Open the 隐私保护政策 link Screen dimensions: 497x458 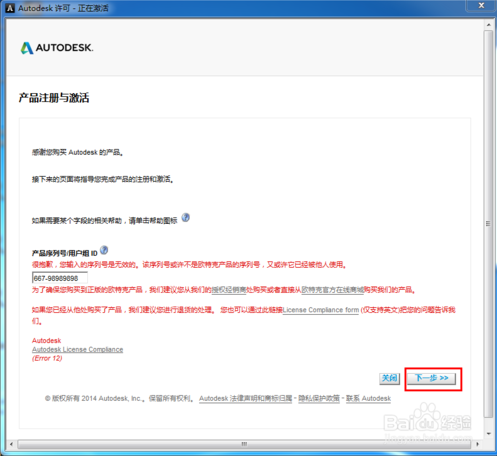pyautogui.click(x=319, y=398)
